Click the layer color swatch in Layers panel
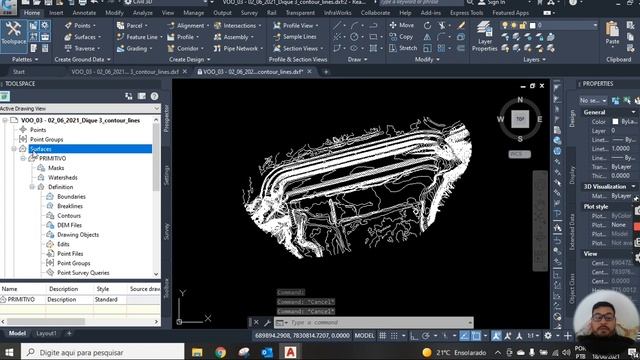 (532, 25)
